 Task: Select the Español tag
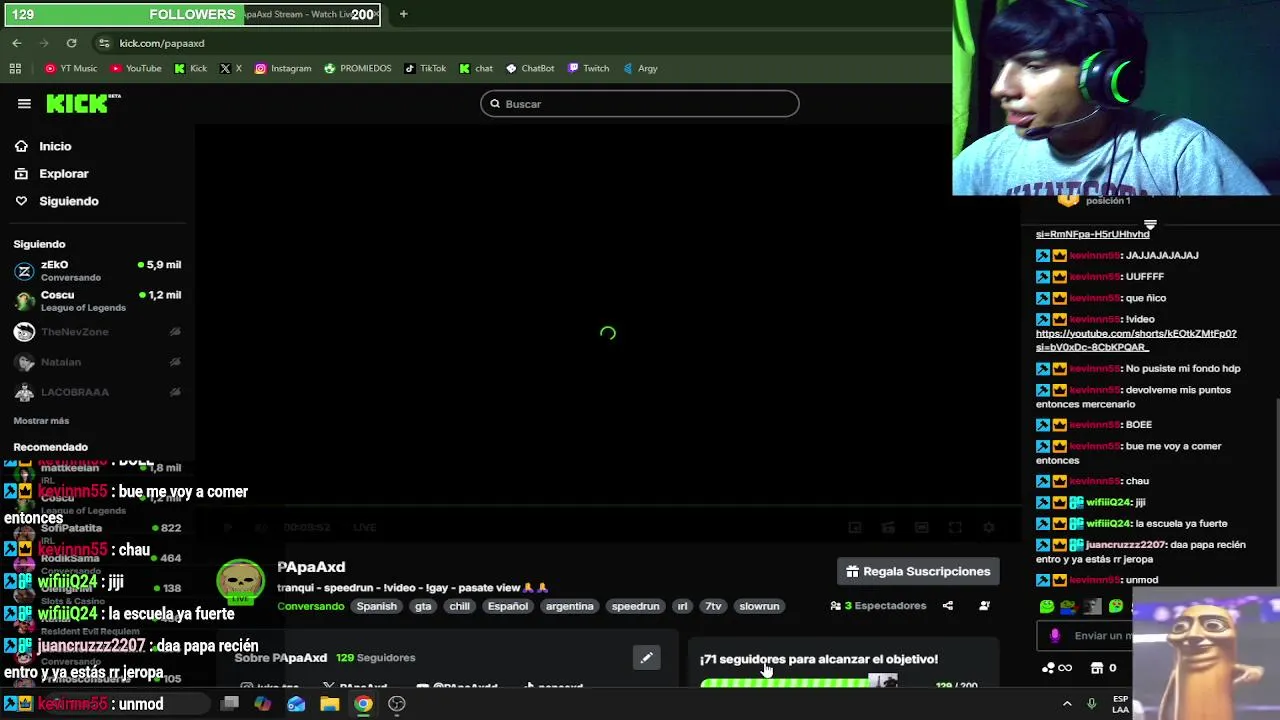coord(508,606)
